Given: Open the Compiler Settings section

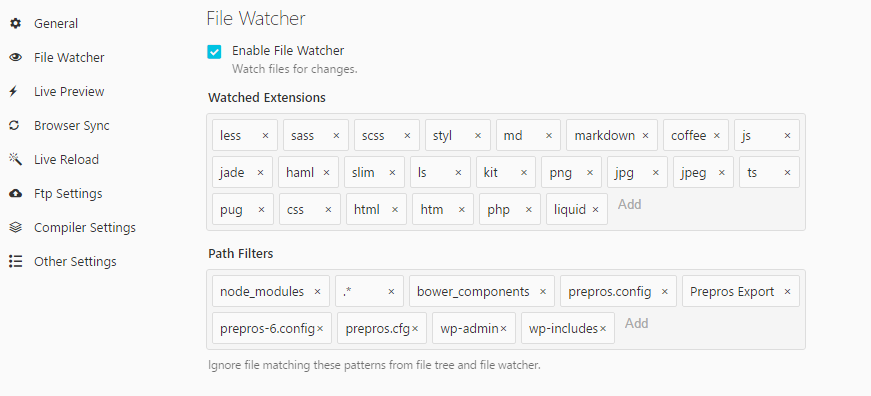Looking at the screenshot, I should click(84, 228).
